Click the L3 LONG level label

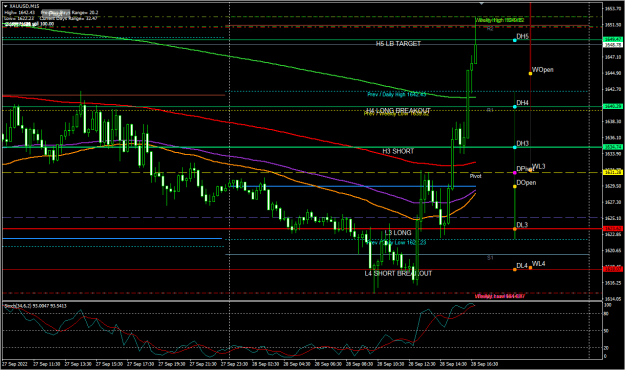(x=398, y=232)
